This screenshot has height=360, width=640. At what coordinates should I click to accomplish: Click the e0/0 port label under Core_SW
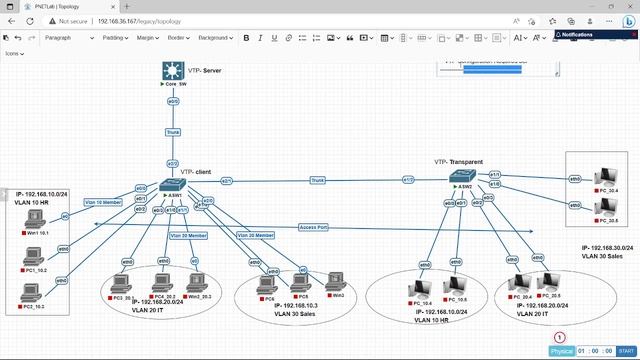(x=173, y=101)
